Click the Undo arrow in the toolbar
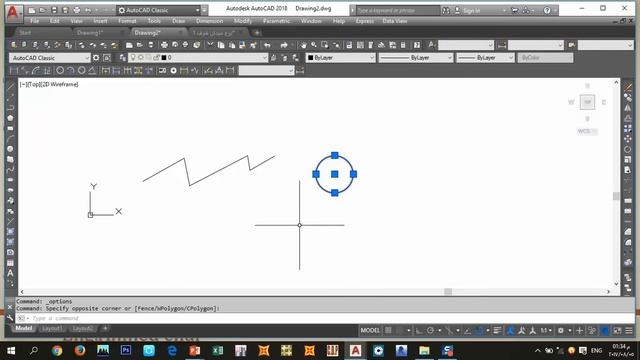Screen dimensions: 640x360 click(x=267, y=45)
